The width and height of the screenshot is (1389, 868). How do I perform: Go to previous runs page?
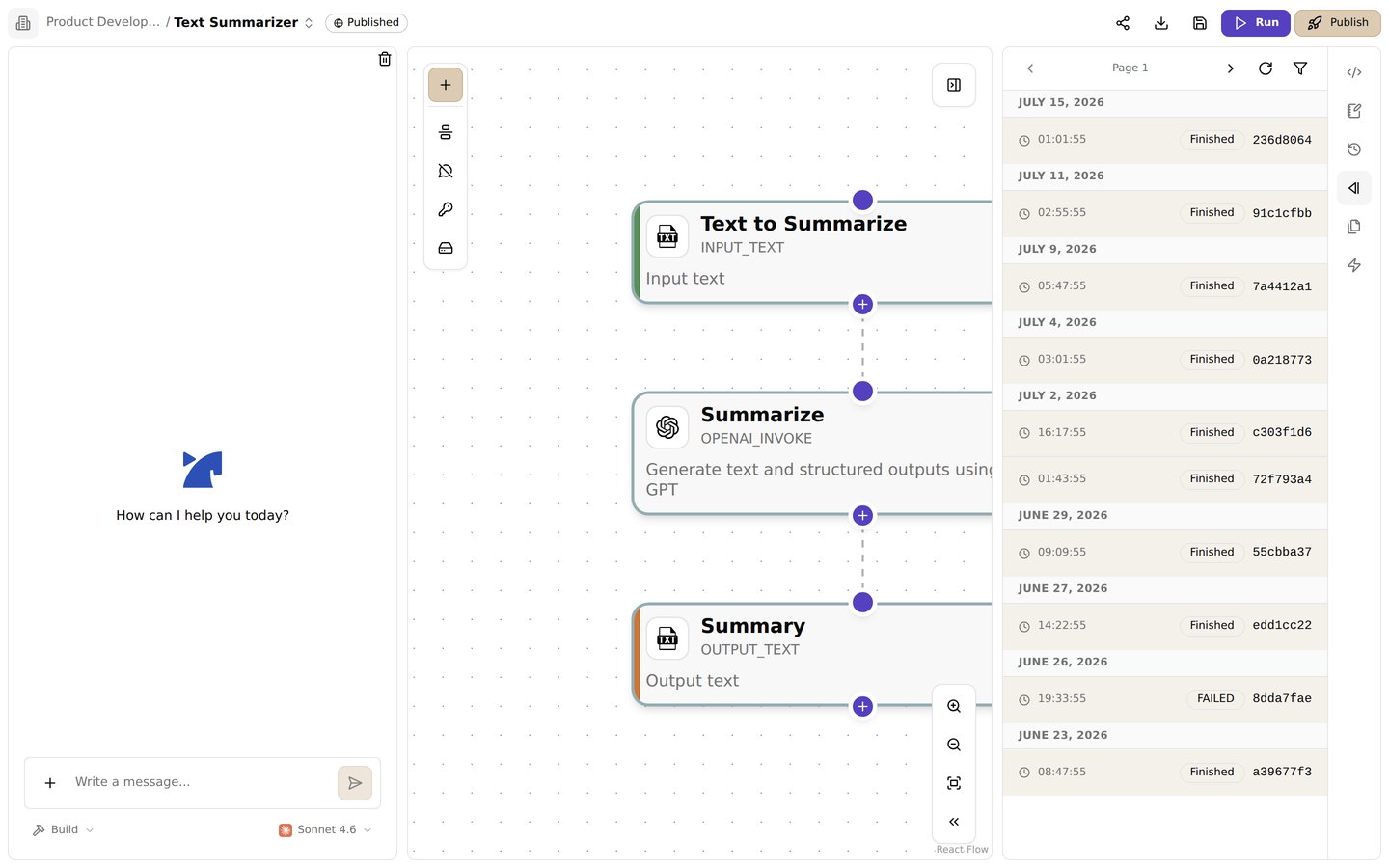click(1030, 68)
